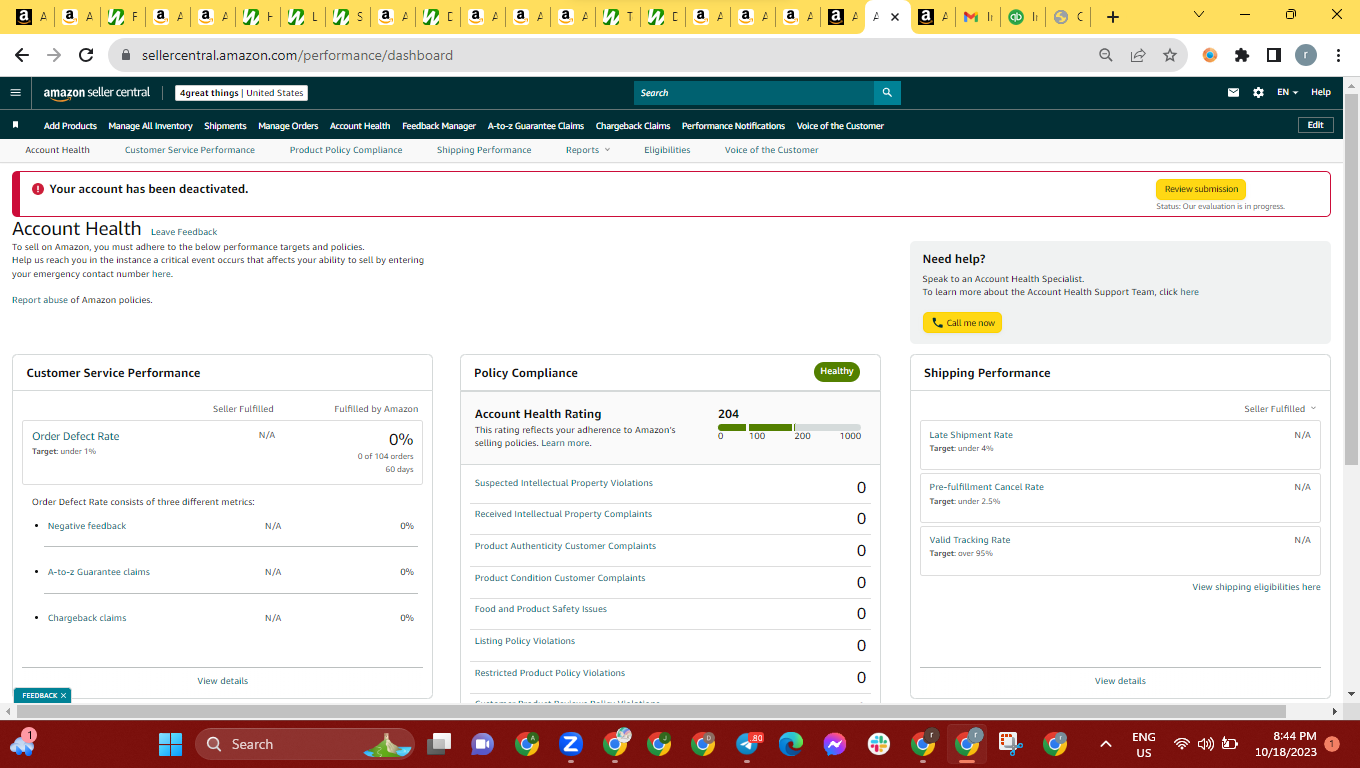
Task: Click the Leave Feedback link
Action: 184,232
